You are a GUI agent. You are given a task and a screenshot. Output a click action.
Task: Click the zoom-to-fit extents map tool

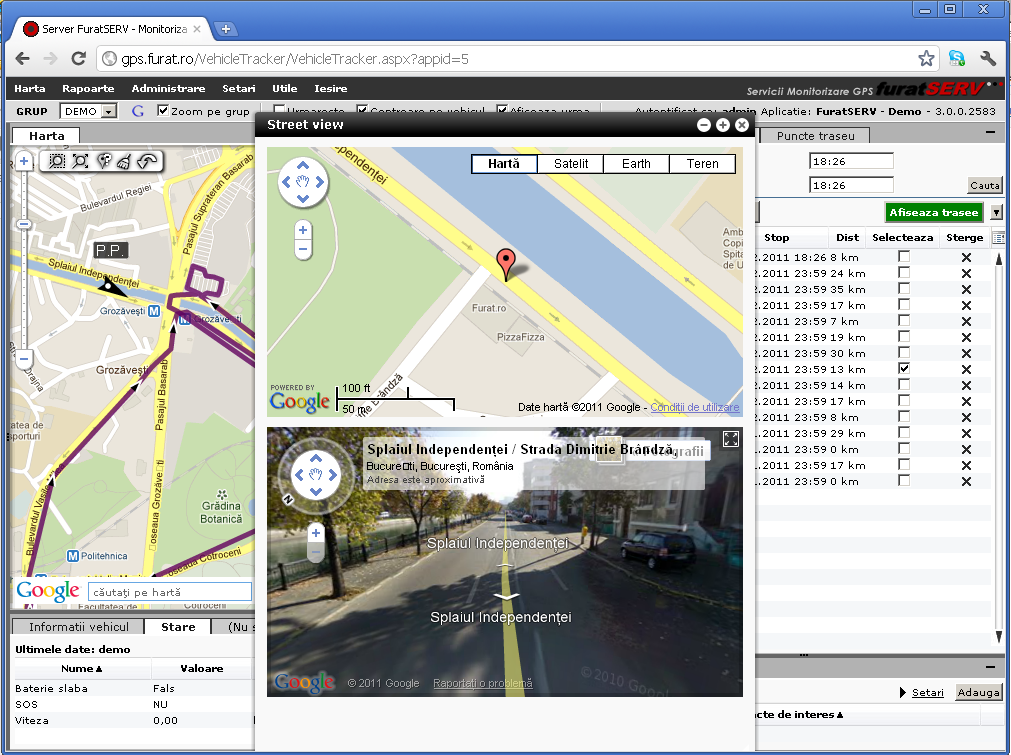point(80,161)
